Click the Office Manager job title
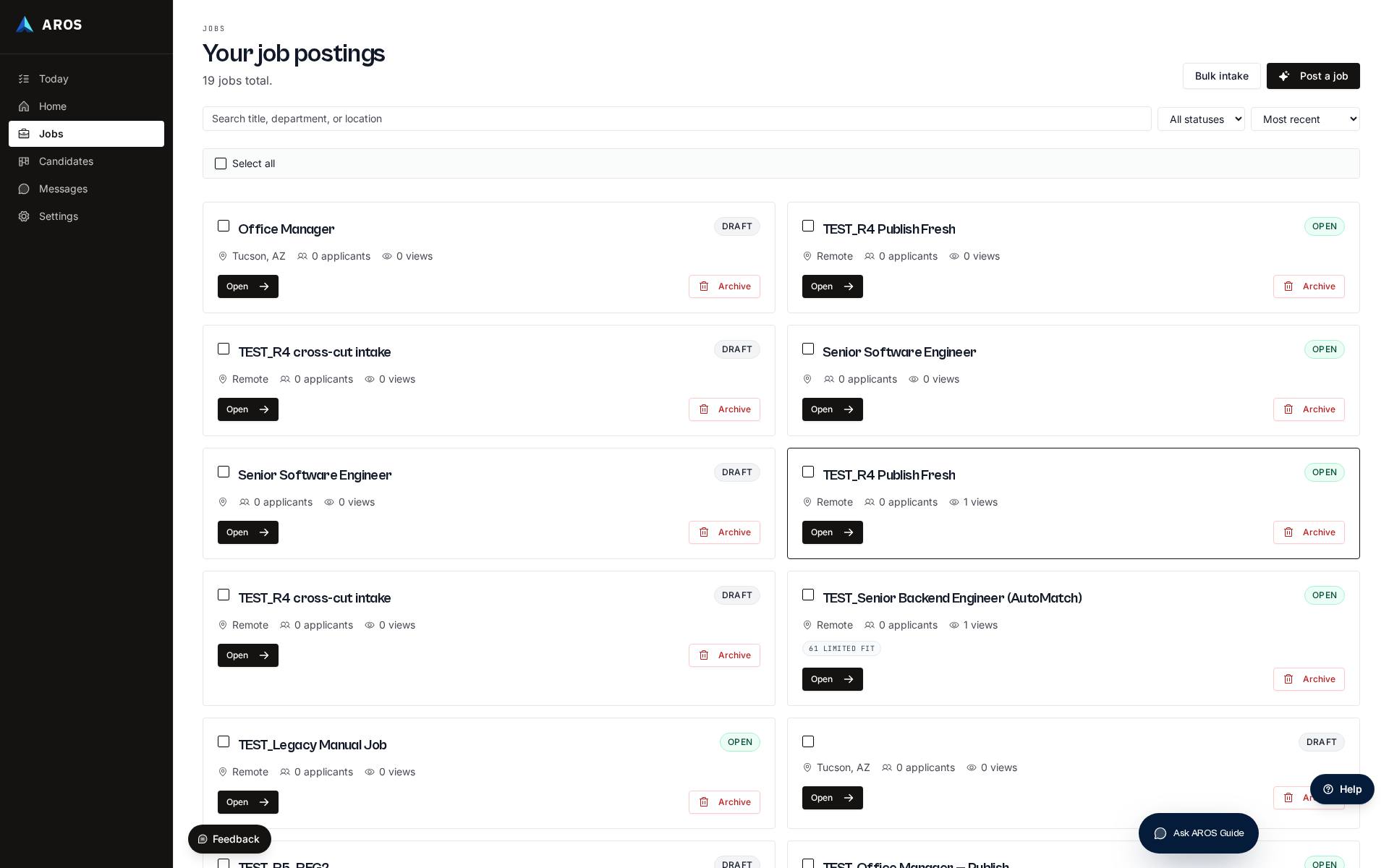1389x868 pixels. (286, 229)
